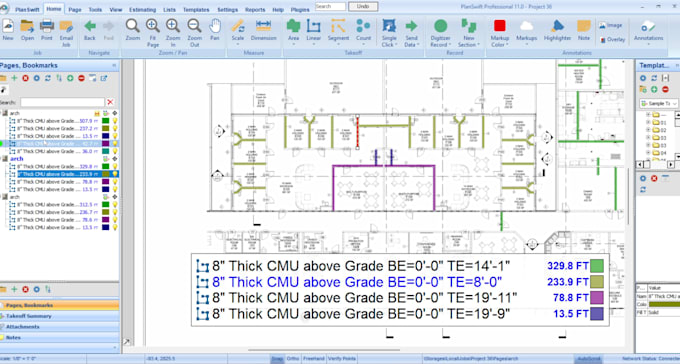Open the Attachments panel

point(59,327)
